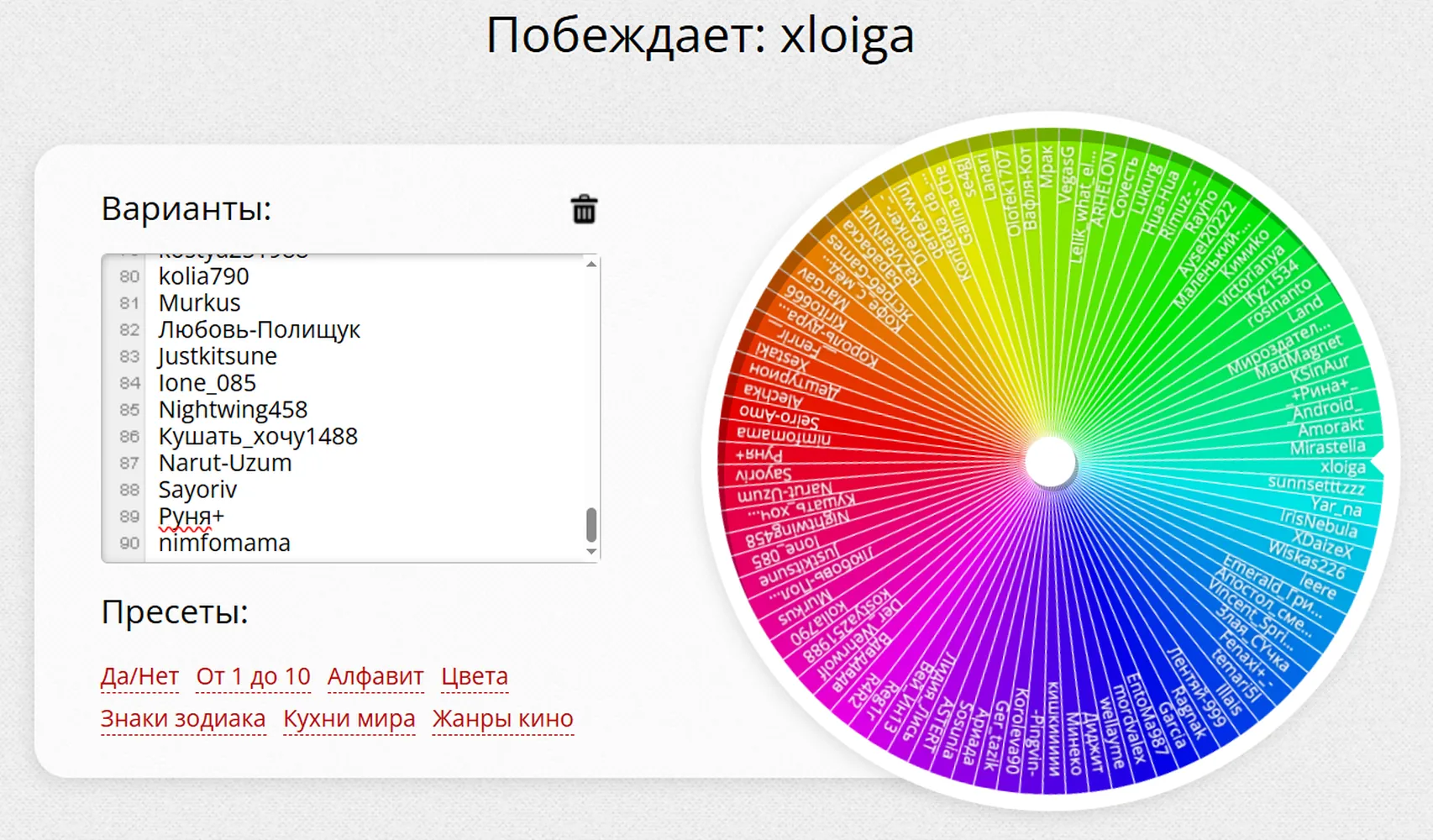Click the ARHELON wheel segment
Screen dimensions: 1433x840
[1103, 187]
